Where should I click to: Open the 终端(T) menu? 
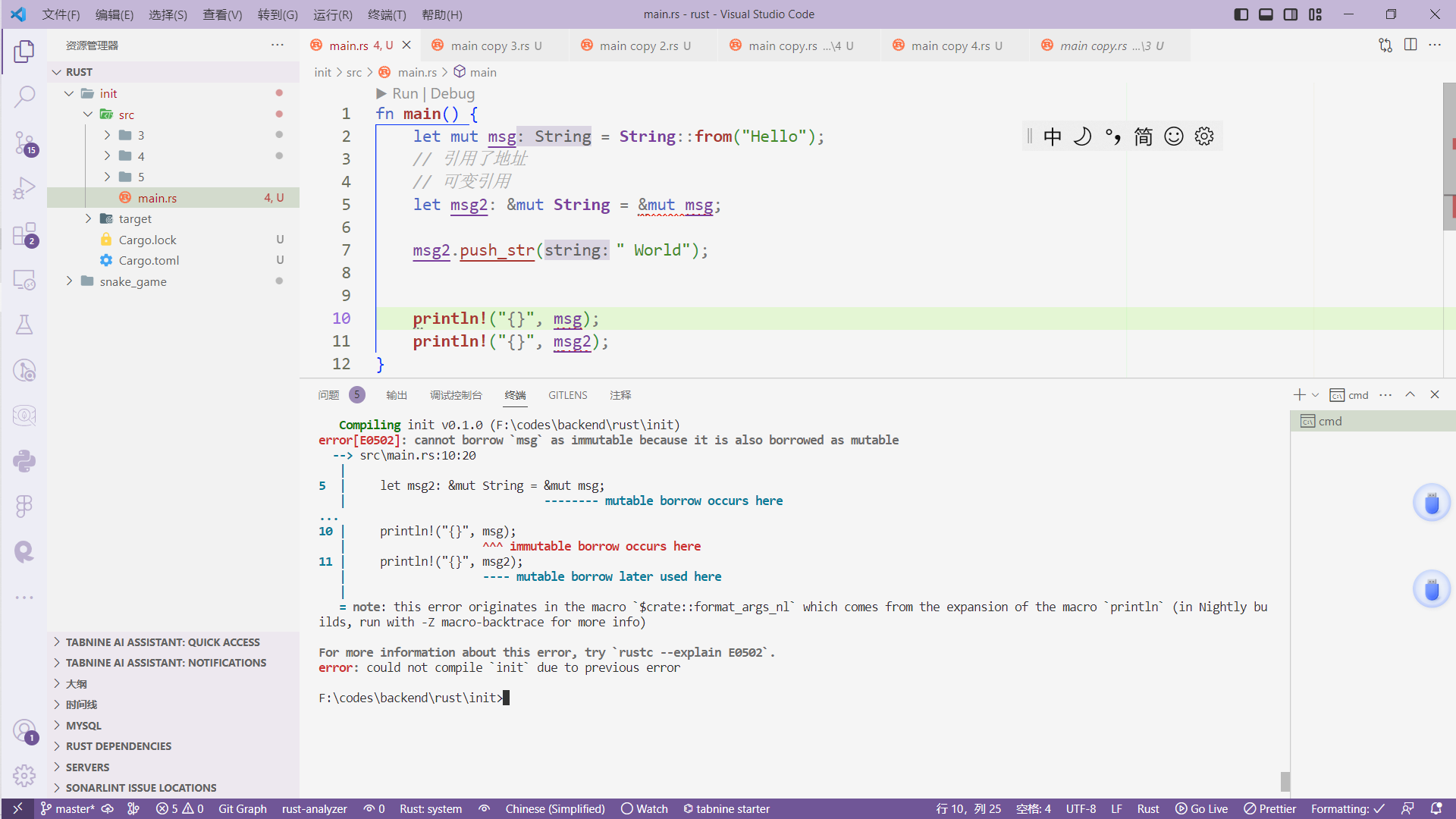[x=387, y=14]
